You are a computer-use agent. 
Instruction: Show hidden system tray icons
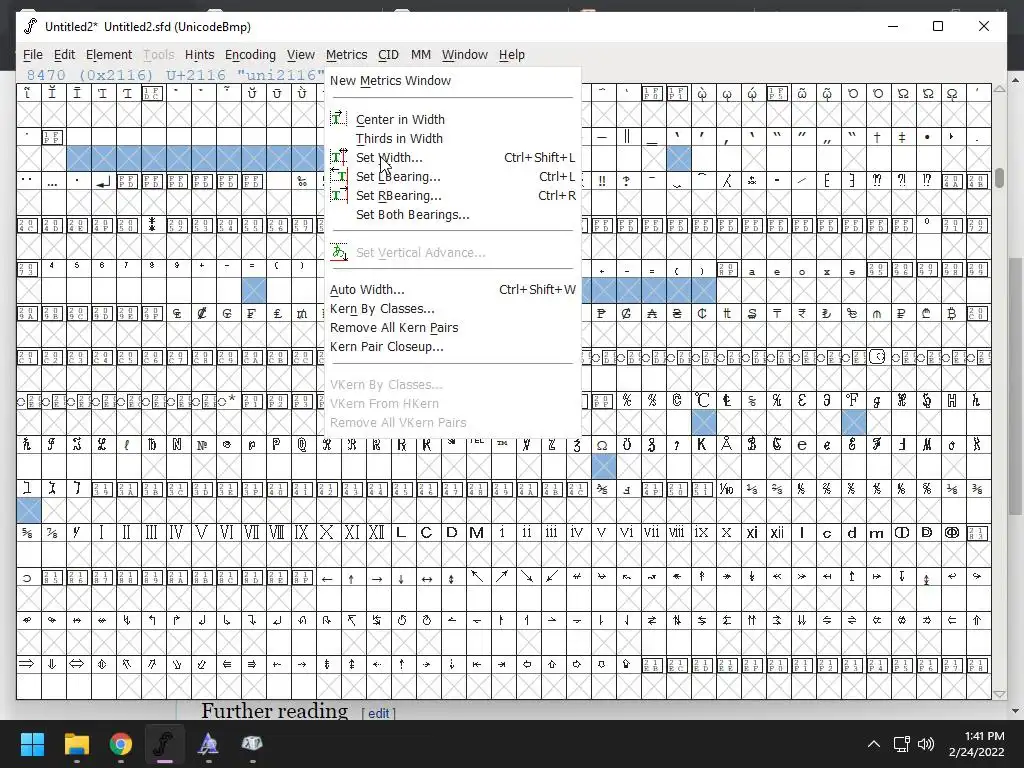(x=873, y=744)
